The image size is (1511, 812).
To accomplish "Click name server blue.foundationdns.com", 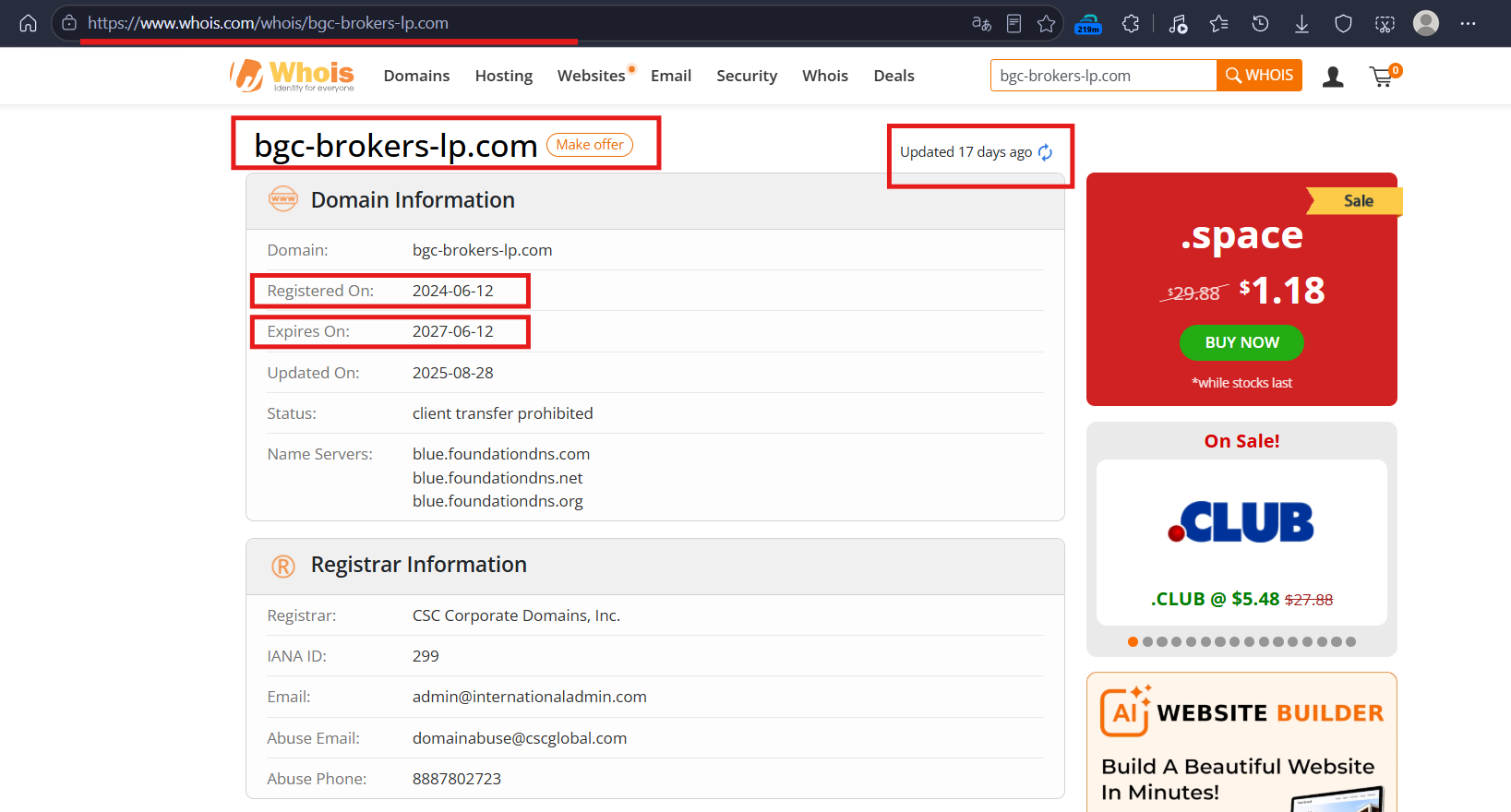I will [x=501, y=454].
